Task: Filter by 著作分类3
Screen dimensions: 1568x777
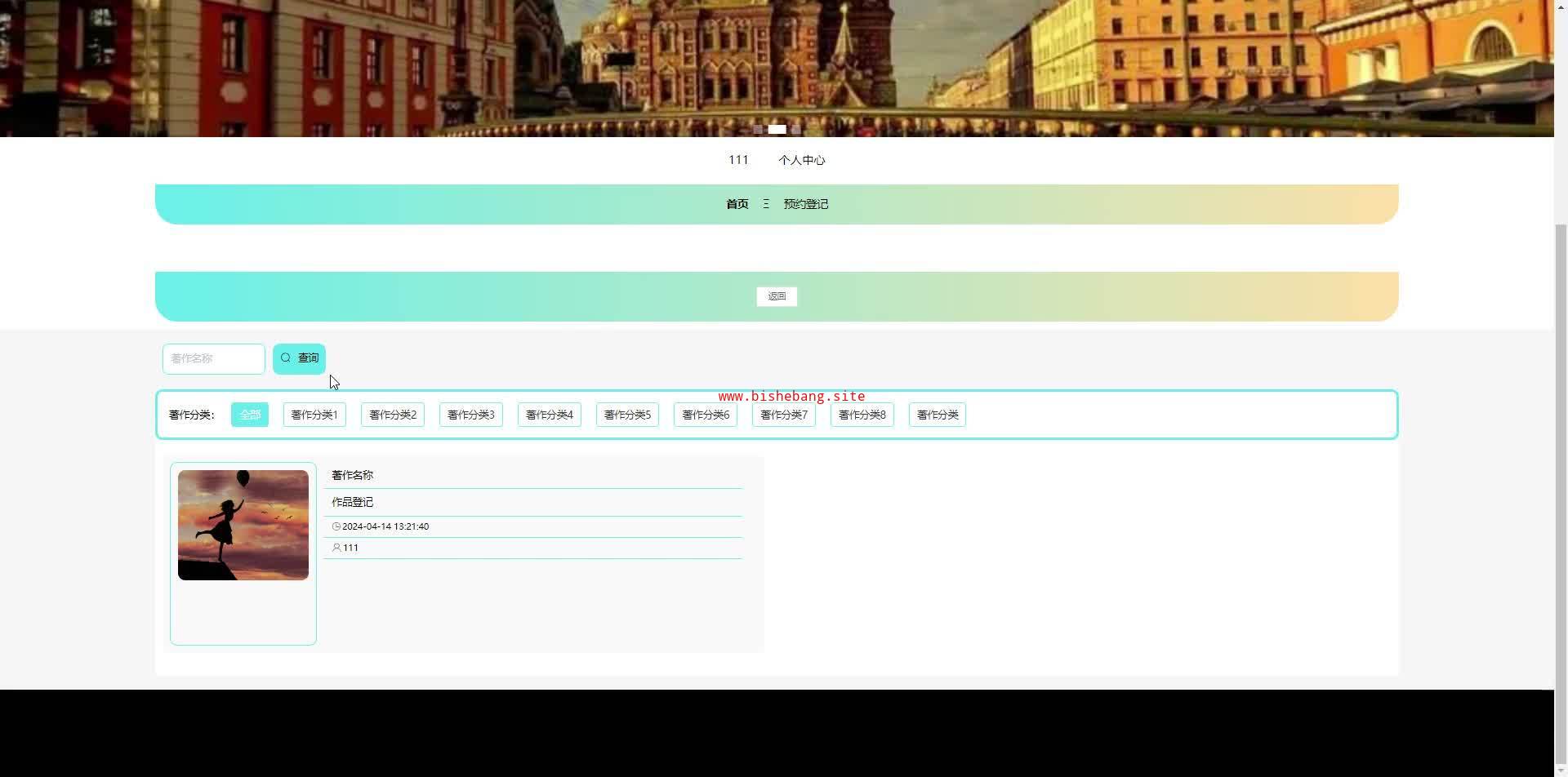Action: pyautogui.click(x=471, y=415)
